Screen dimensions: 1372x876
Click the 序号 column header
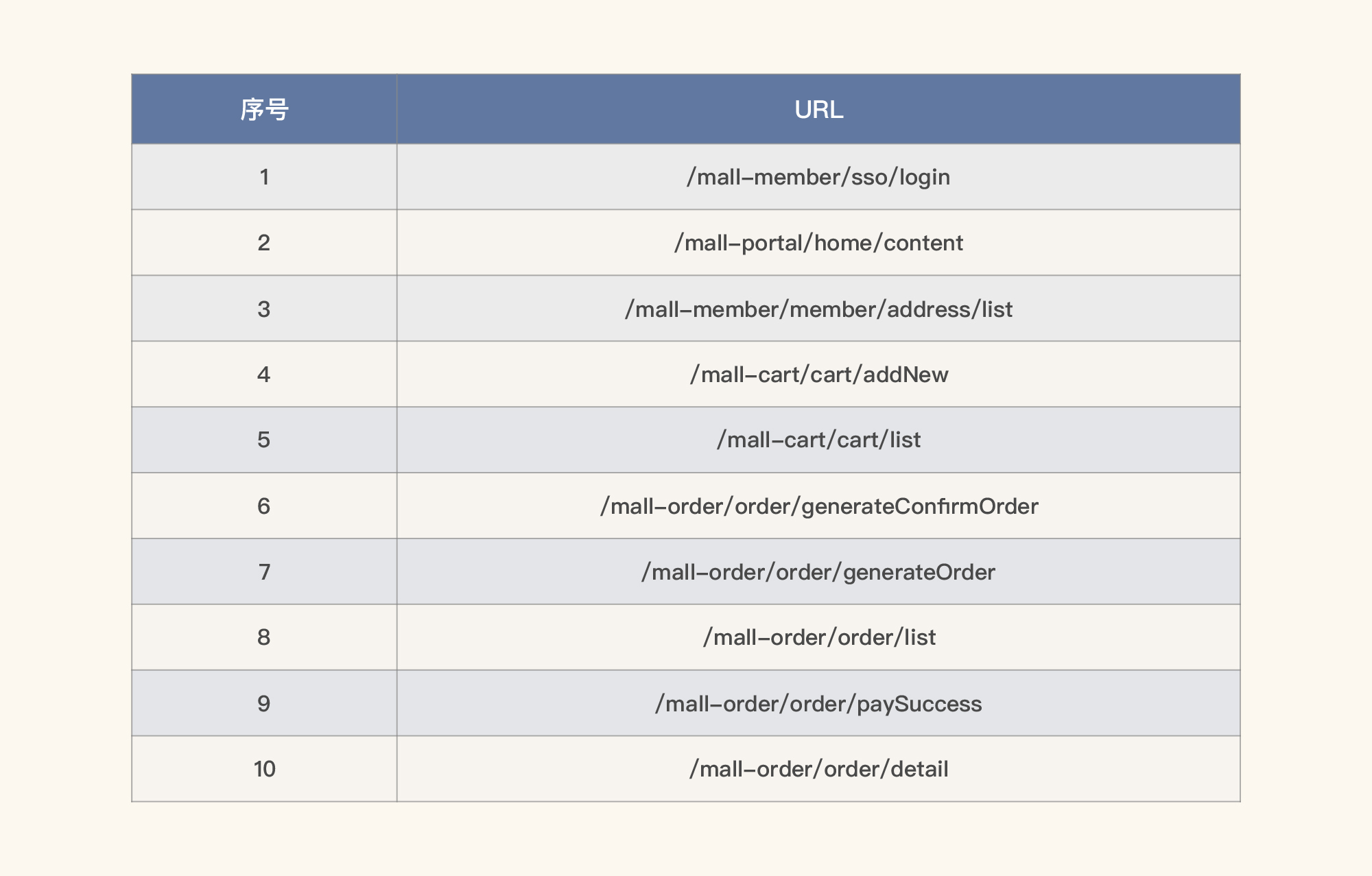click(264, 110)
